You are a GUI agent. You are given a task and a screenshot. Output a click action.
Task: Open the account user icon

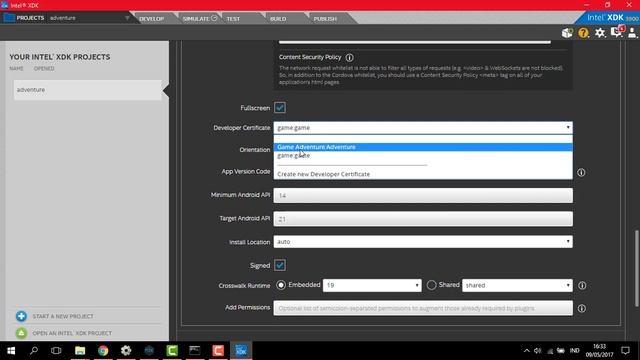point(632,33)
